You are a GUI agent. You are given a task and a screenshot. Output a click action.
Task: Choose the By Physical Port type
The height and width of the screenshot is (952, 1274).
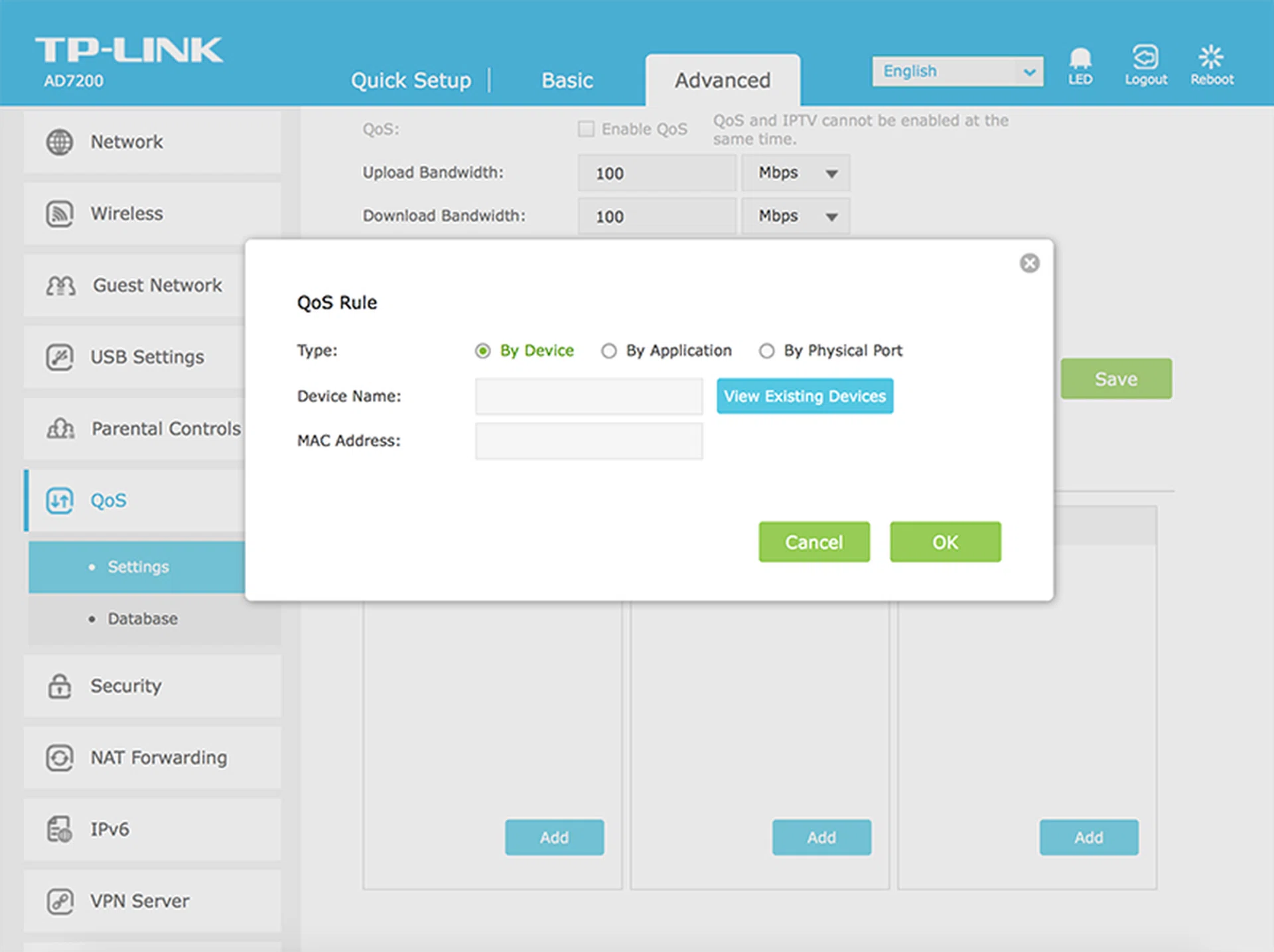tap(766, 351)
